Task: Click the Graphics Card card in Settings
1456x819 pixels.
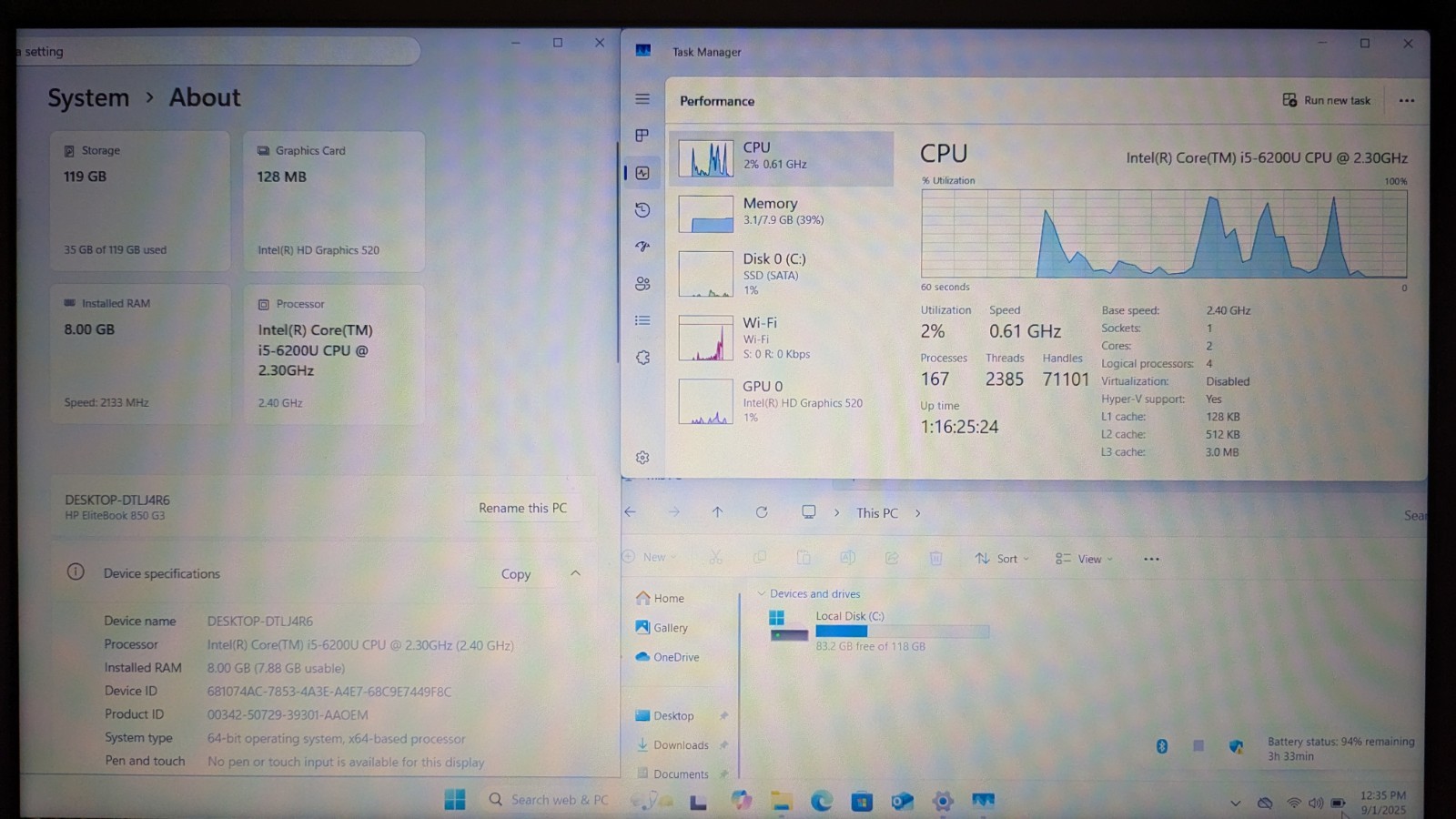Action: (x=334, y=200)
